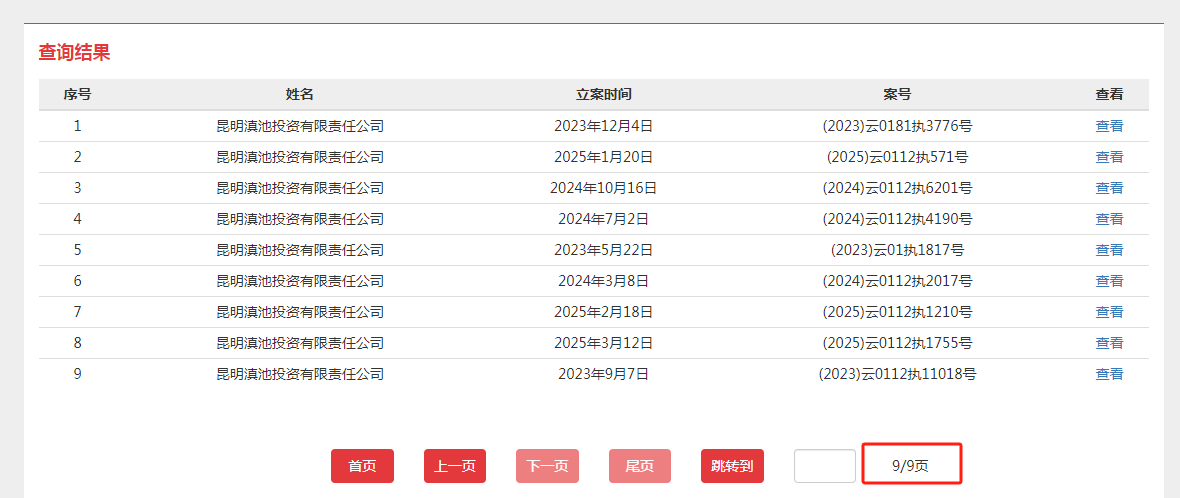Open 查看 link for case (2025)云0112执1755号
Image resolution: width=1180 pixels, height=498 pixels.
click(x=1109, y=342)
